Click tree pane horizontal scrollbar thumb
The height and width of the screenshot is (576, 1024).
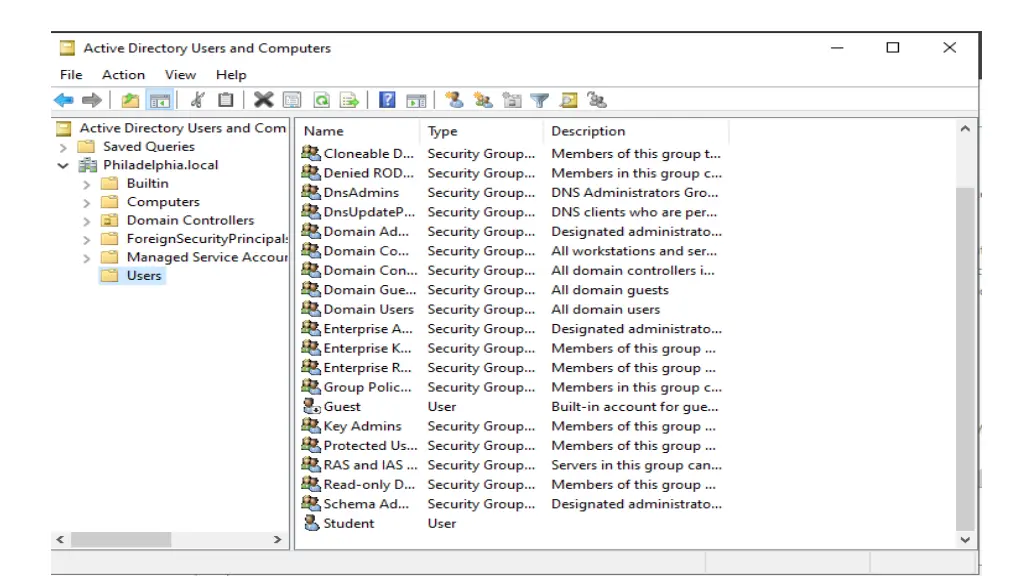point(121,539)
